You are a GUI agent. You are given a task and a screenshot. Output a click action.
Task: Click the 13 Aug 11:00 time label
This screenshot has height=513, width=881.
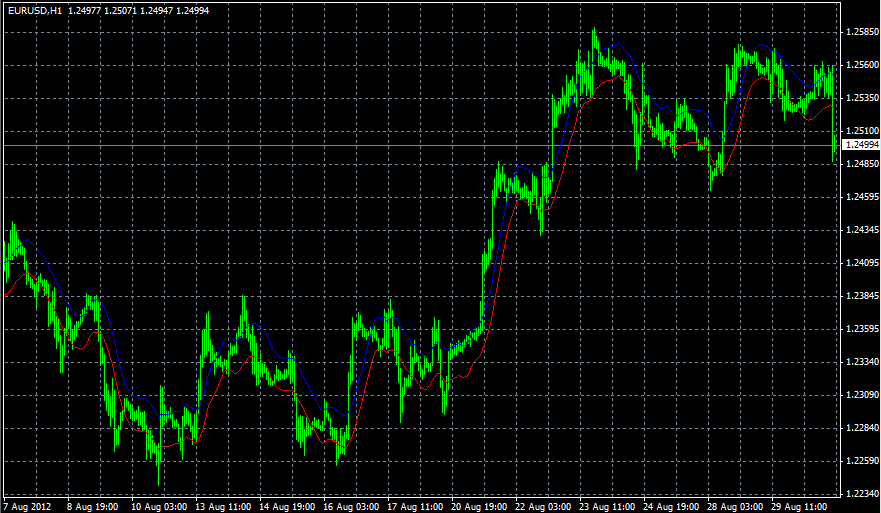click(223, 507)
